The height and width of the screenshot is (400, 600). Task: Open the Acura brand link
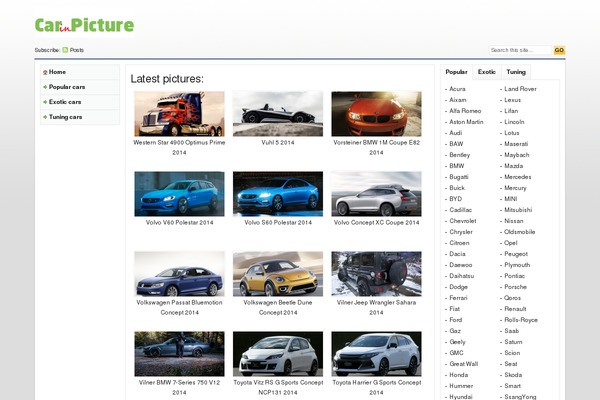coord(457,89)
